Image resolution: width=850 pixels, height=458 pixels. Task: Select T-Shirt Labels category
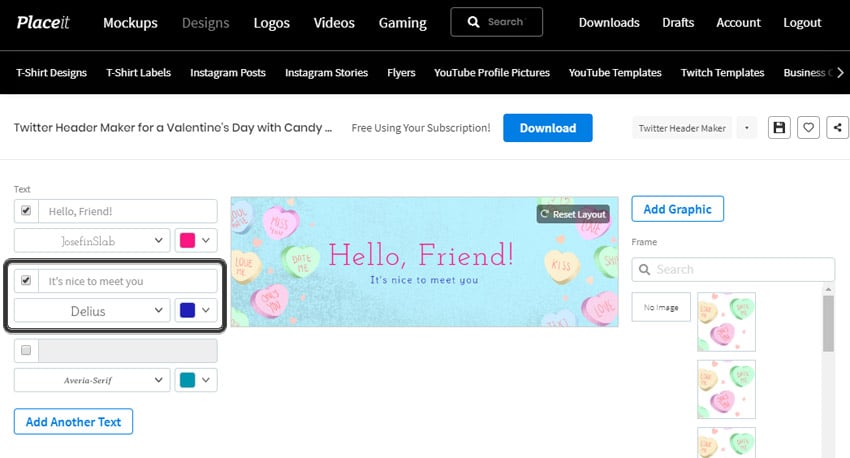point(138,73)
